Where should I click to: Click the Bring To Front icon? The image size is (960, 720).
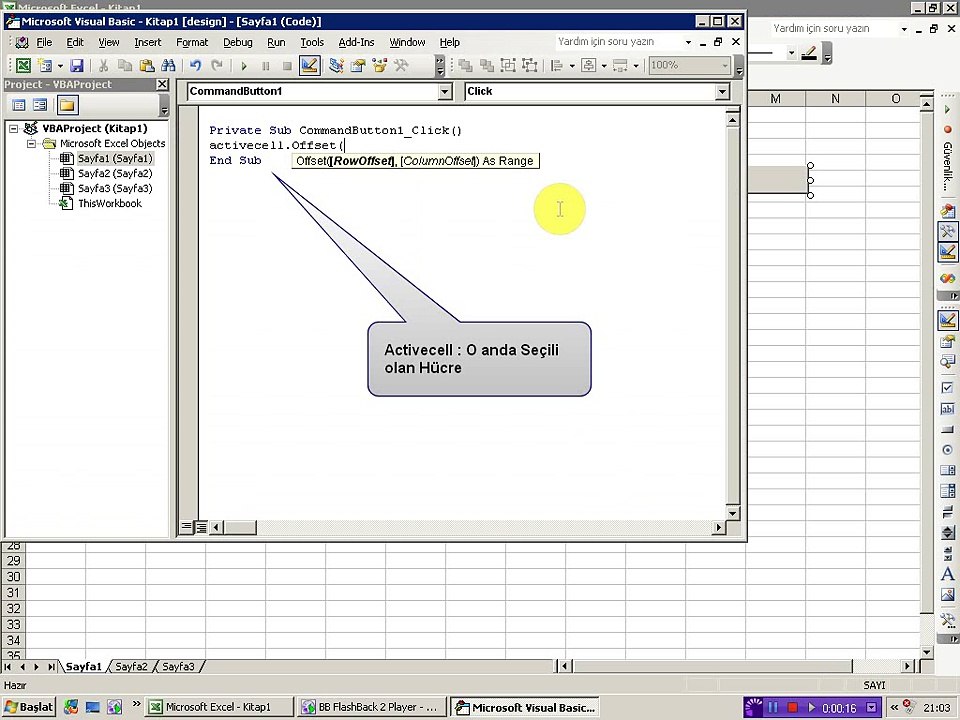[x=465, y=65]
